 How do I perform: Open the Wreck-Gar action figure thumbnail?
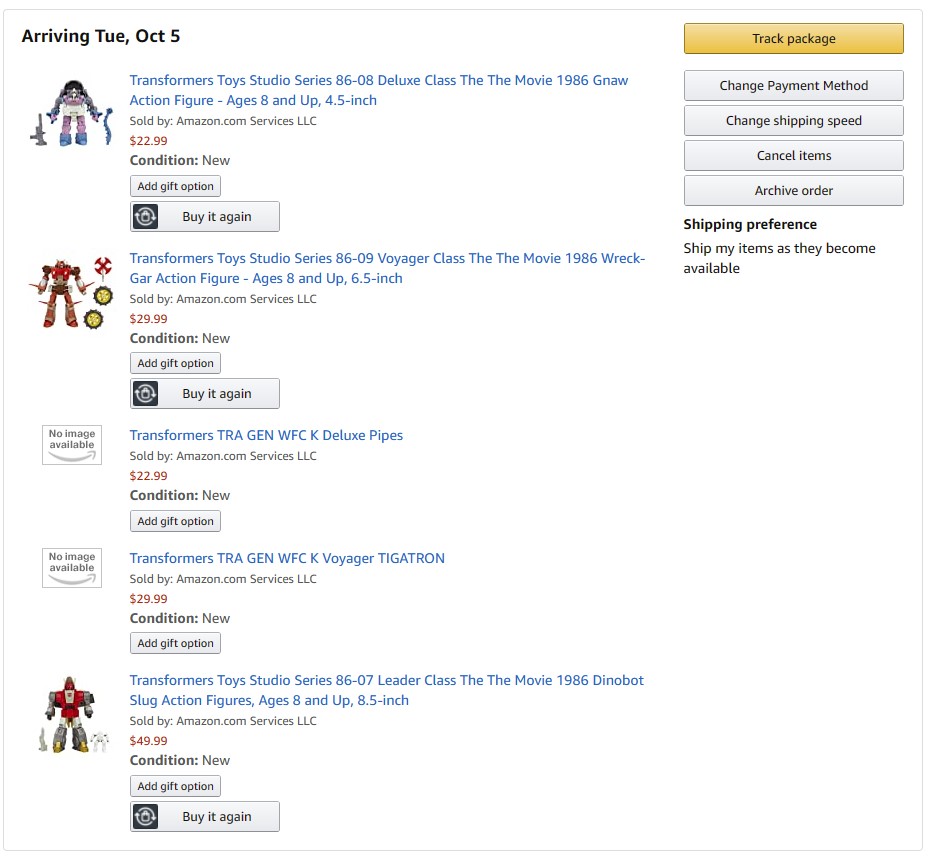click(71, 292)
